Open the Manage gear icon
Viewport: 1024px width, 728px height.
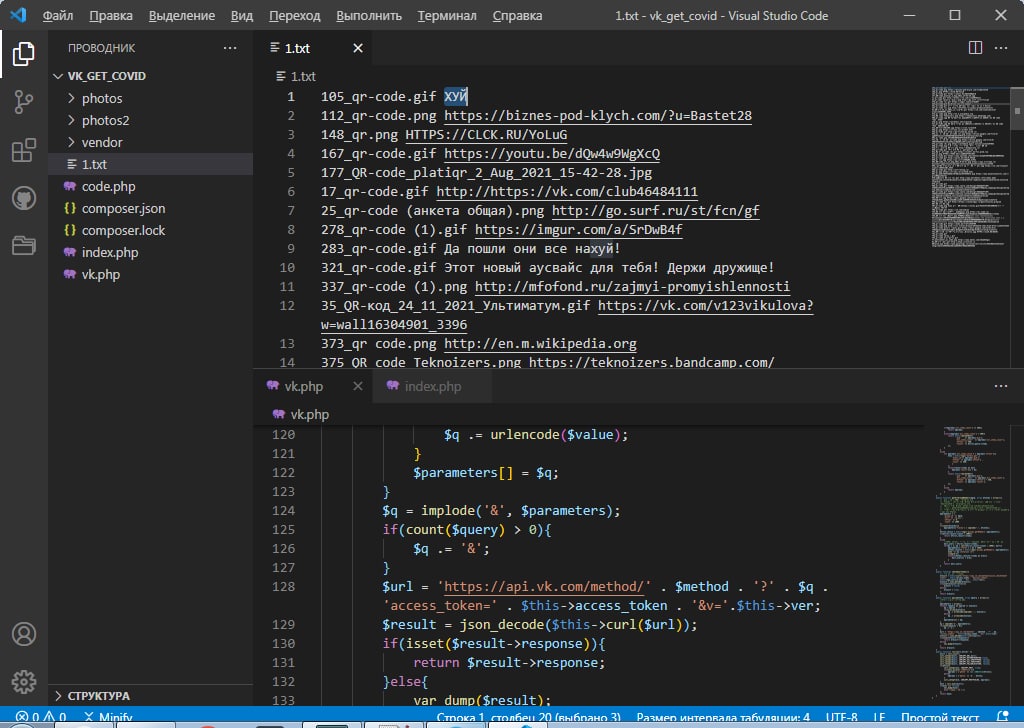[24, 682]
